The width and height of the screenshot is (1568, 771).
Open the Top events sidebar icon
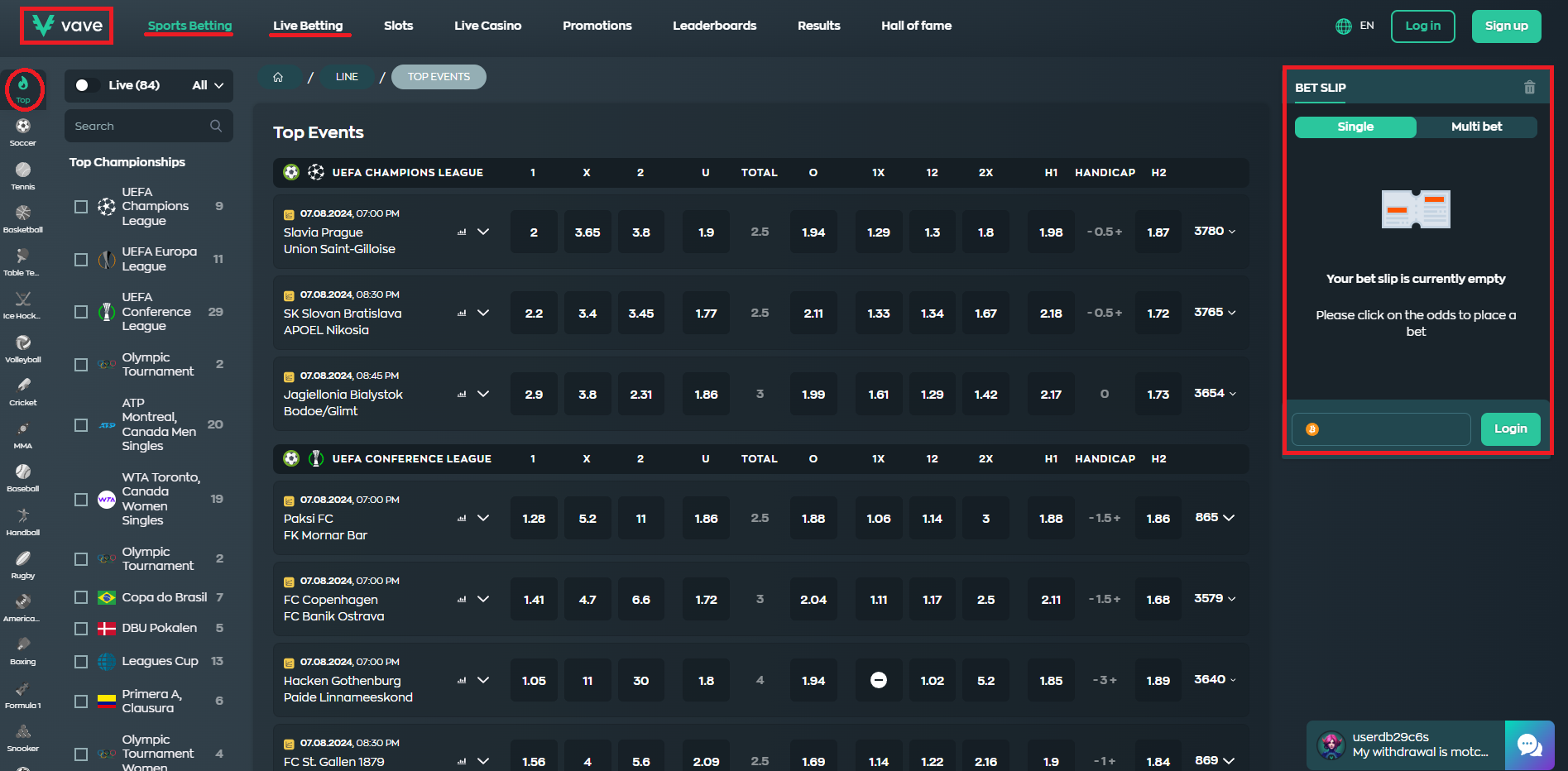coord(23,89)
